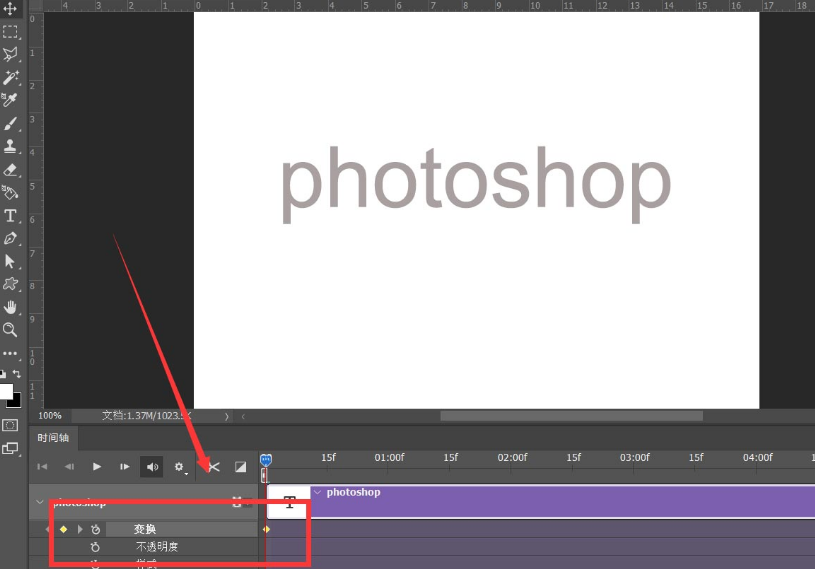Play the timeline animation

97,466
